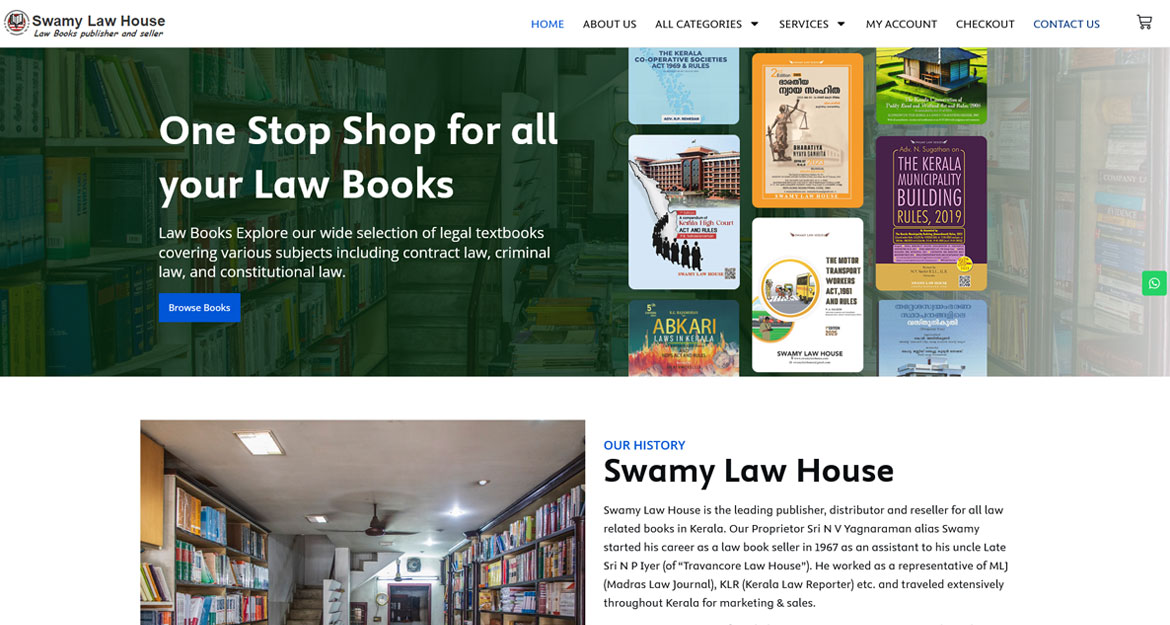
Task: Open the shopping cart icon
Action: point(1144,22)
